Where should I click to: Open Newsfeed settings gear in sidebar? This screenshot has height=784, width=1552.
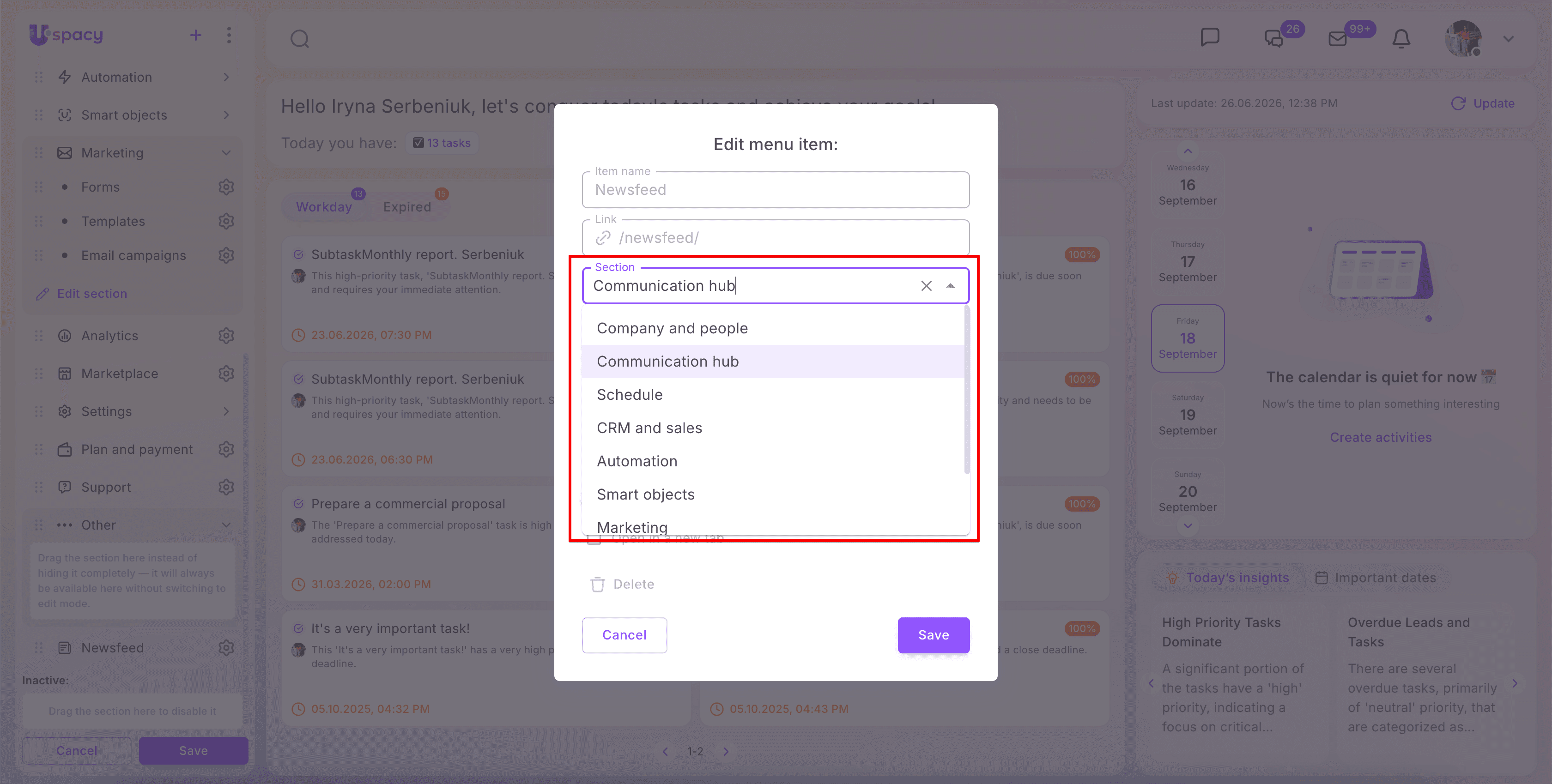[226, 648]
